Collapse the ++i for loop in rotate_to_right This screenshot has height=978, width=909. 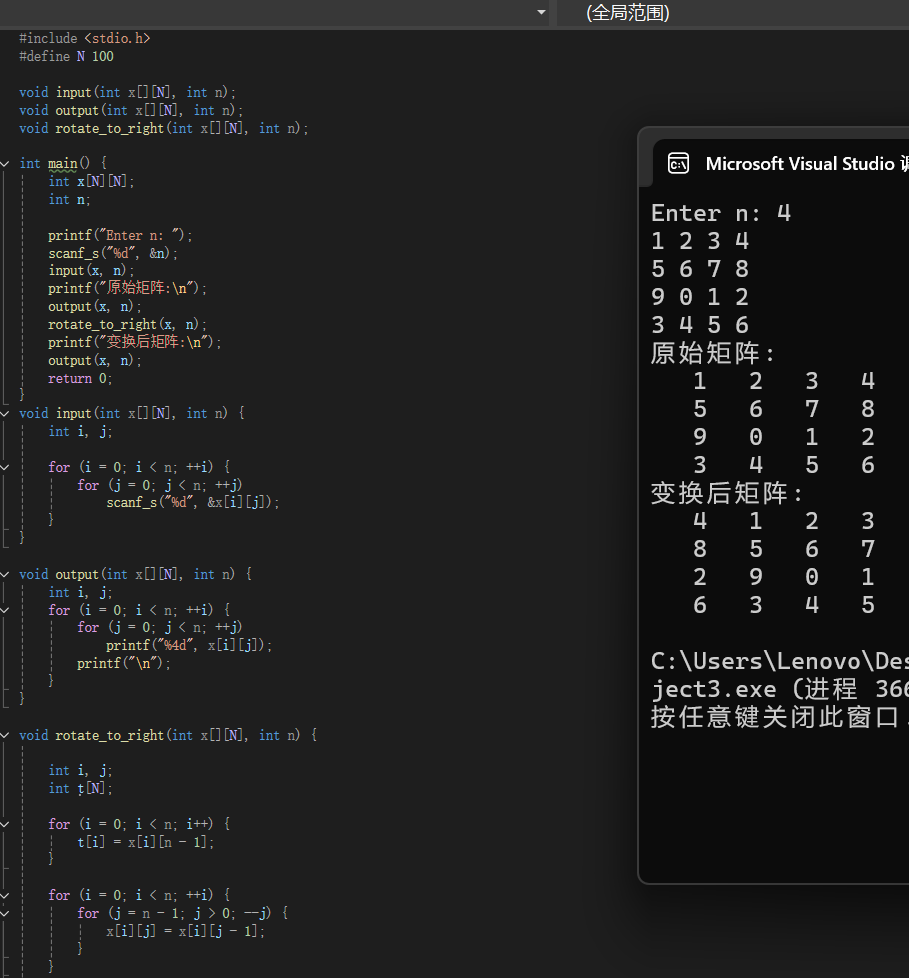5,896
